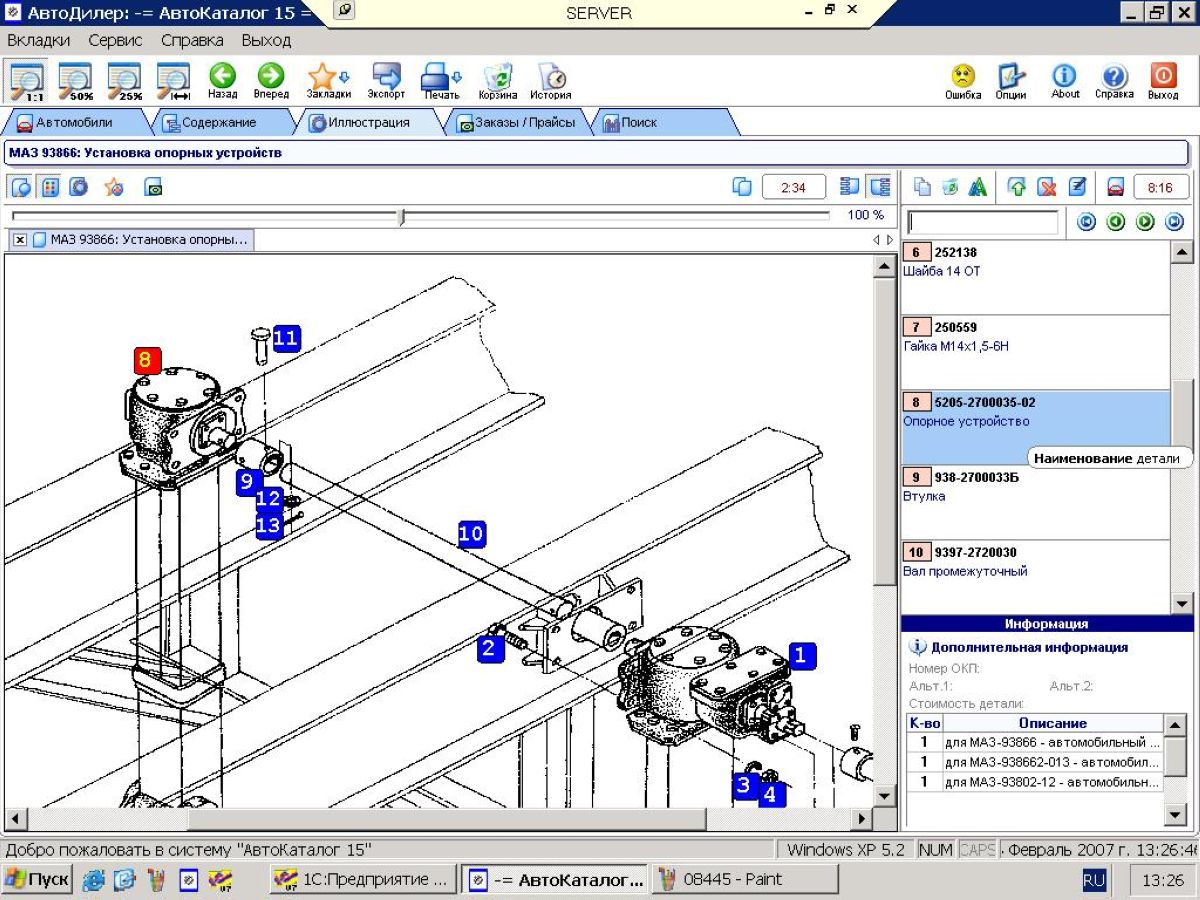The height and width of the screenshot is (900, 1200).
Task: Toggle the right-aligned panel layout button
Action: 880,187
